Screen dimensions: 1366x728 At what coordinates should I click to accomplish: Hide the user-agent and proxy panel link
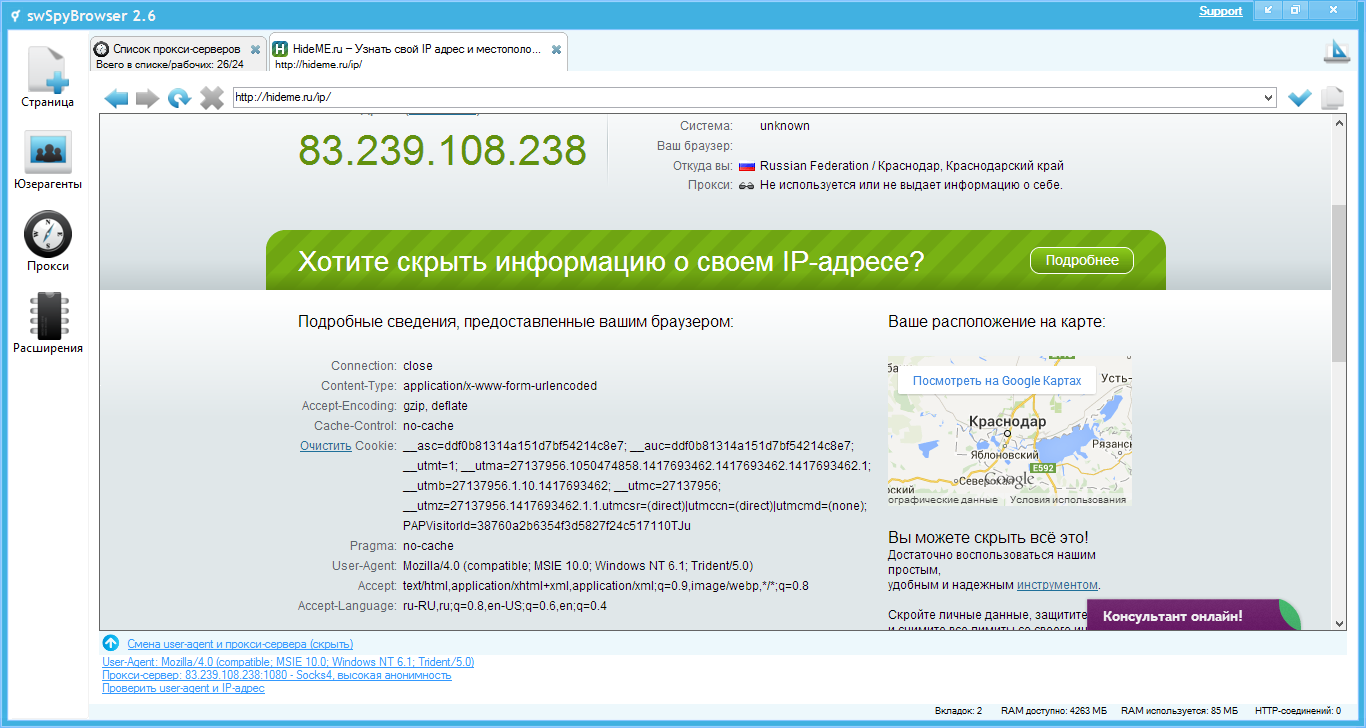[240, 644]
